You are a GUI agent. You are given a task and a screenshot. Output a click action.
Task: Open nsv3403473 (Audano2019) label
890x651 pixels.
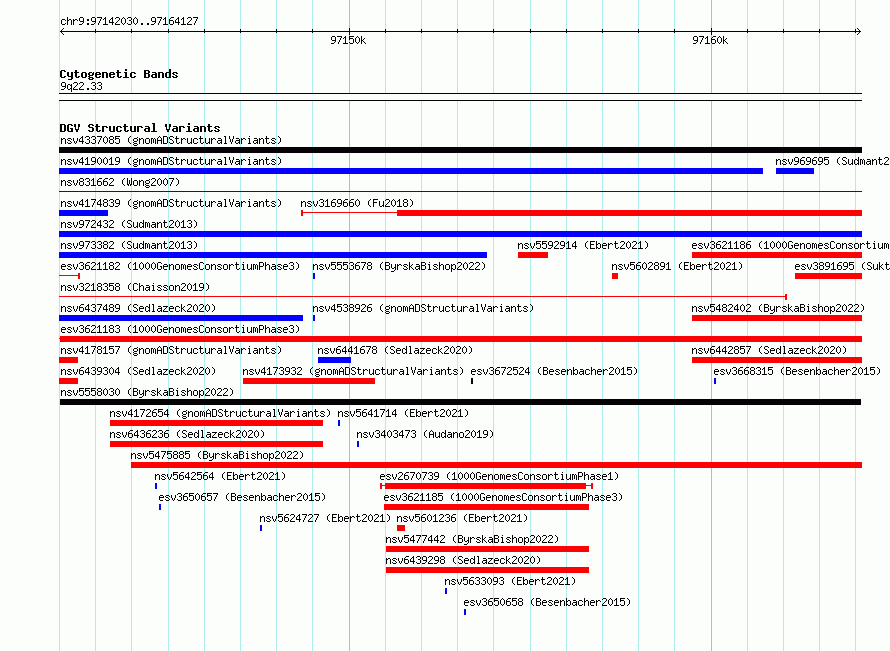(x=425, y=434)
